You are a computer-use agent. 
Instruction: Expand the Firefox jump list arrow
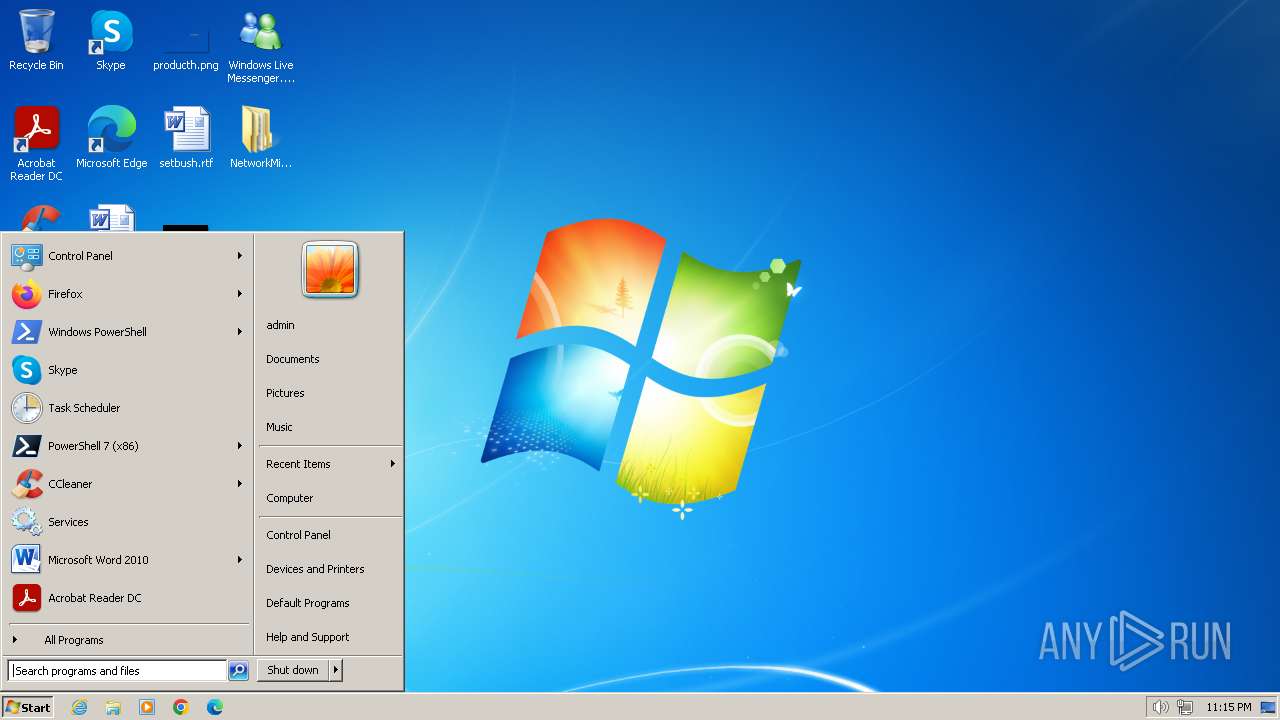[x=240, y=294]
